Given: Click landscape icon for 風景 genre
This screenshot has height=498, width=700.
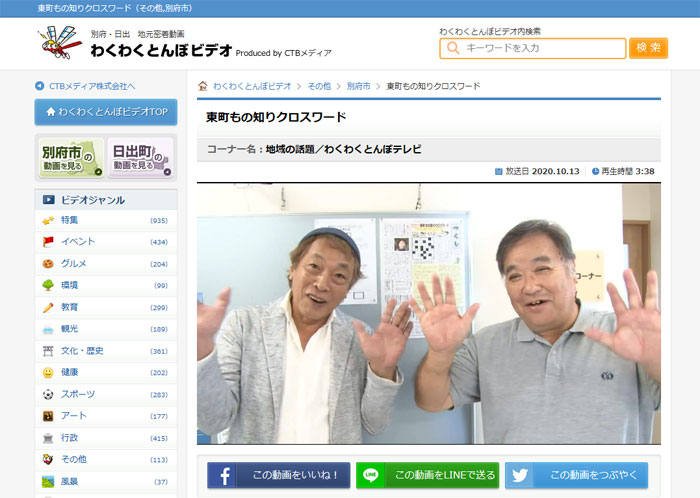Looking at the screenshot, I should coord(48,481).
